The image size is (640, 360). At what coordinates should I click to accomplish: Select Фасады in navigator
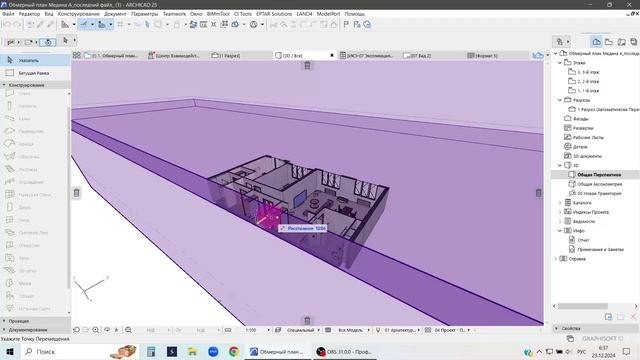(580, 119)
